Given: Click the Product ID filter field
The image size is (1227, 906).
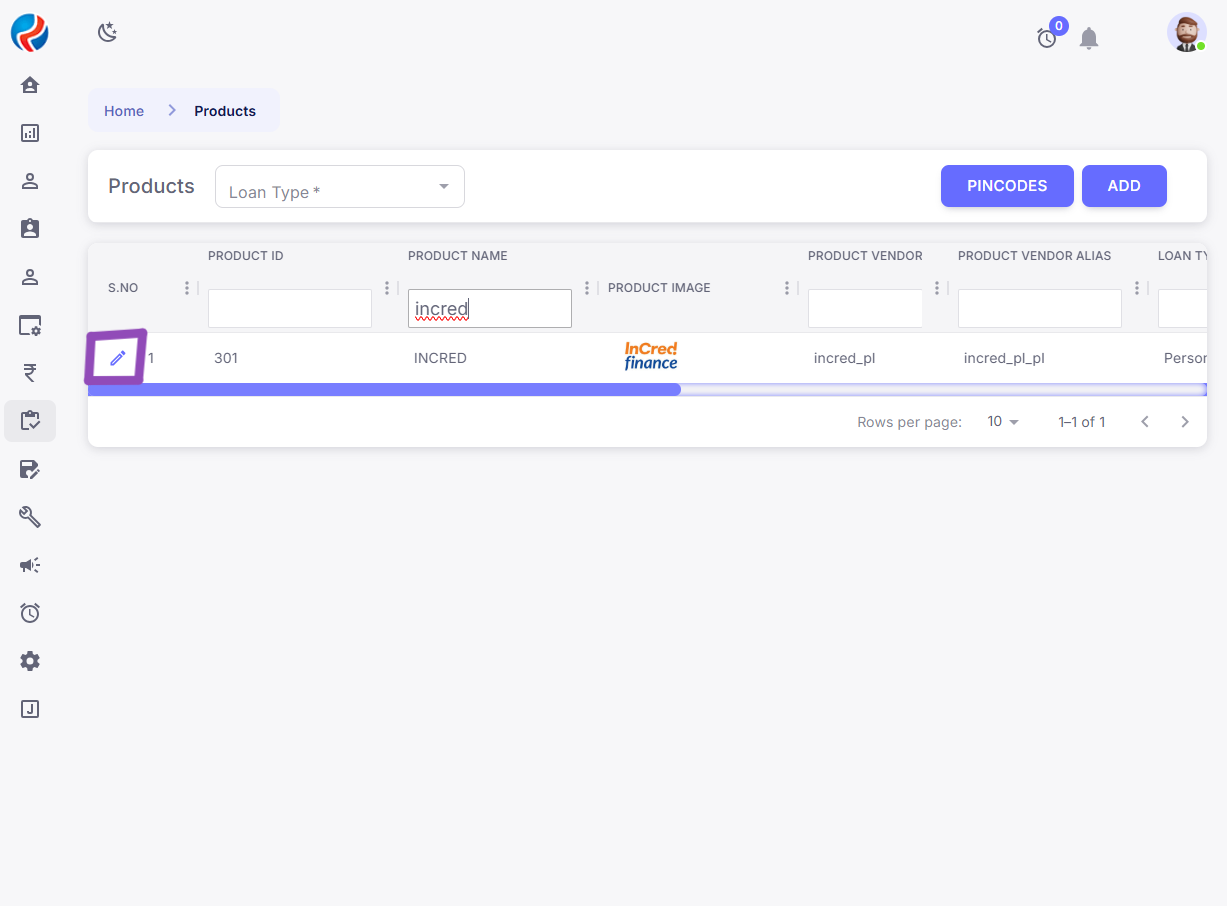Looking at the screenshot, I should pyautogui.click(x=290, y=309).
